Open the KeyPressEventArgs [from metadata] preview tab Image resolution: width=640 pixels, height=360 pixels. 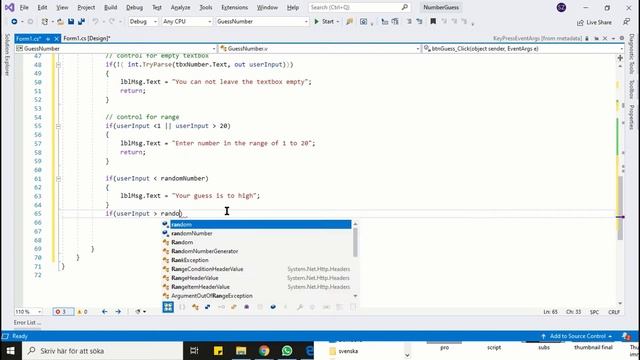point(537,38)
